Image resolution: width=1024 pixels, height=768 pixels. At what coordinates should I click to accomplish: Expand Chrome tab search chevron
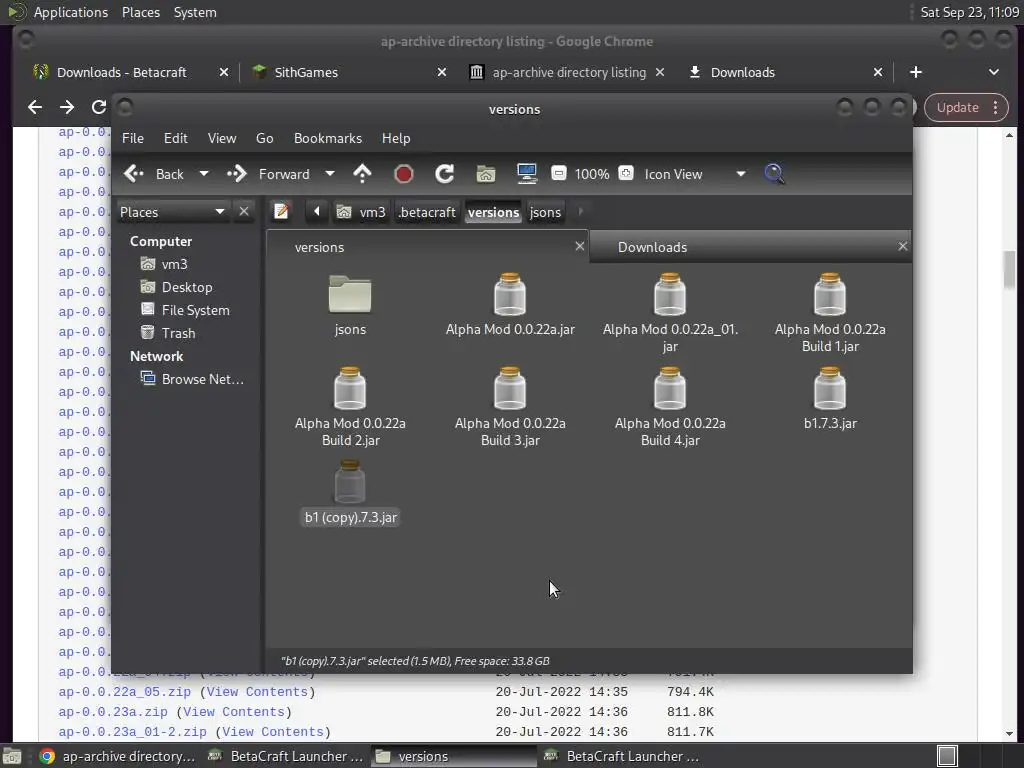coord(993,72)
